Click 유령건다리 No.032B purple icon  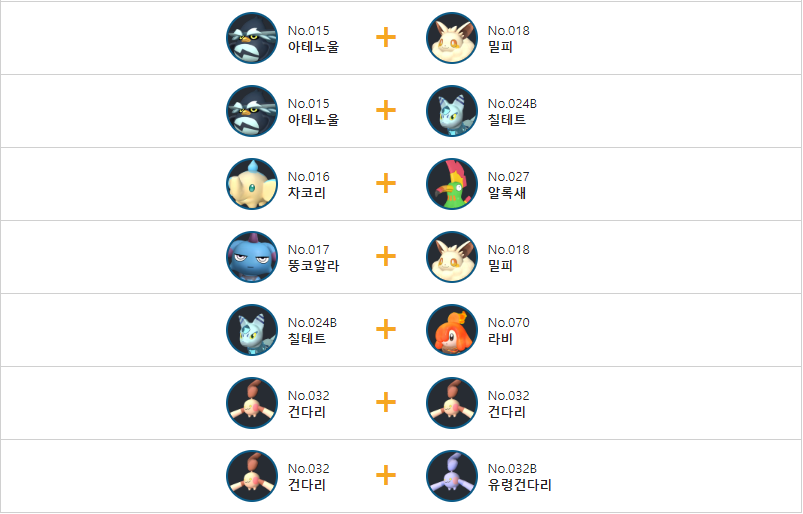pos(452,476)
